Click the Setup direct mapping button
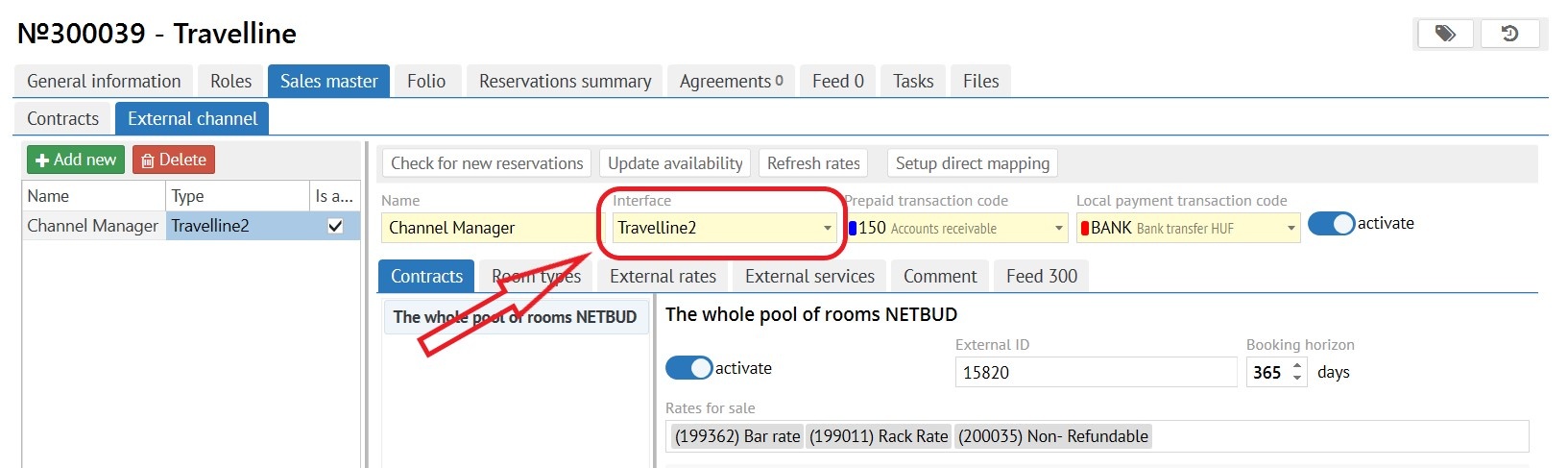The height and width of the screenshot is (468, 1568). [972, 163]
